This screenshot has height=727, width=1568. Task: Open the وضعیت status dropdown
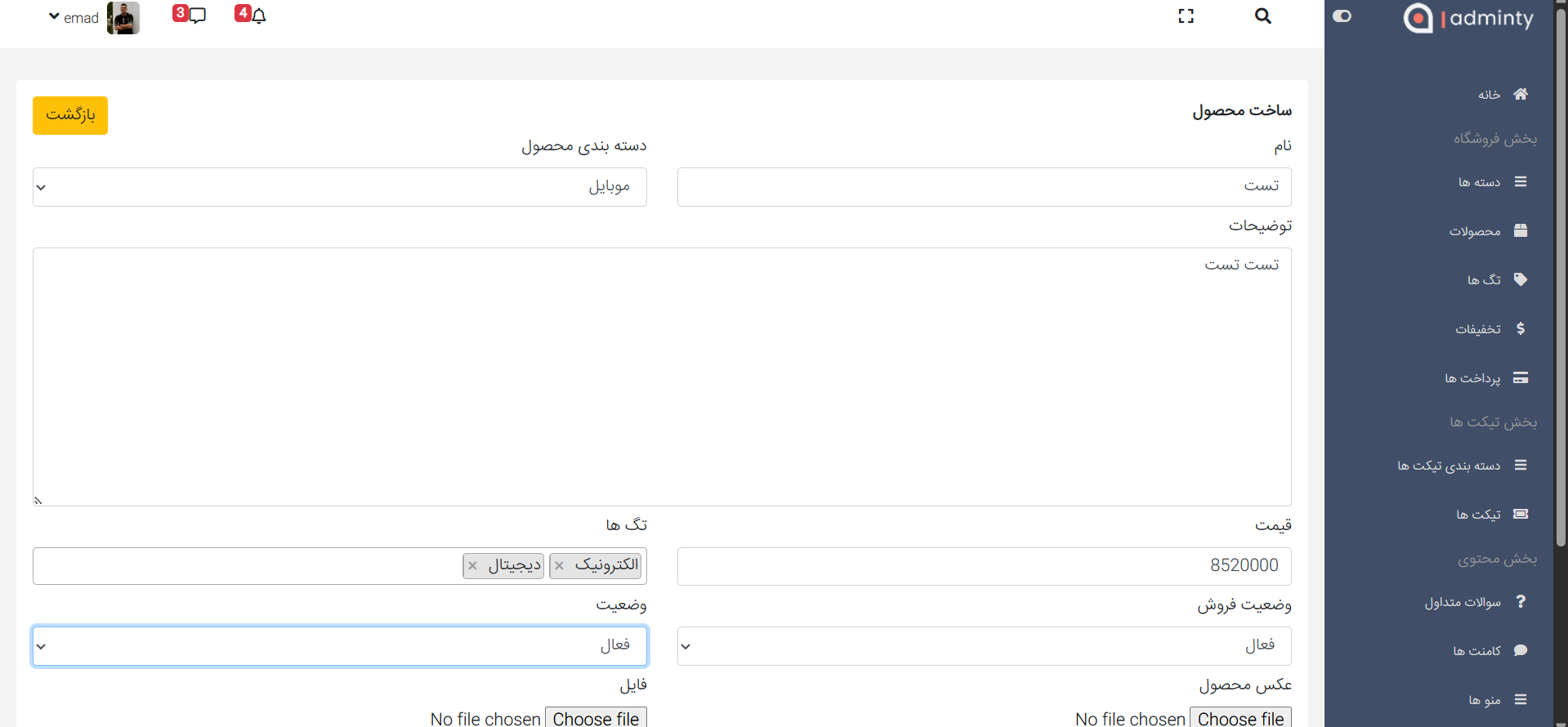(340, 646)
